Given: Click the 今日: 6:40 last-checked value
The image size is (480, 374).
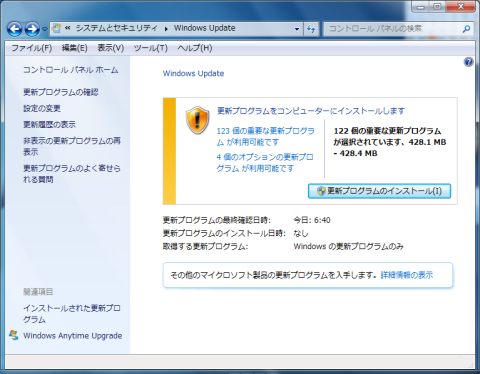Looking at the screenshot, I should (x=312, y=220).
